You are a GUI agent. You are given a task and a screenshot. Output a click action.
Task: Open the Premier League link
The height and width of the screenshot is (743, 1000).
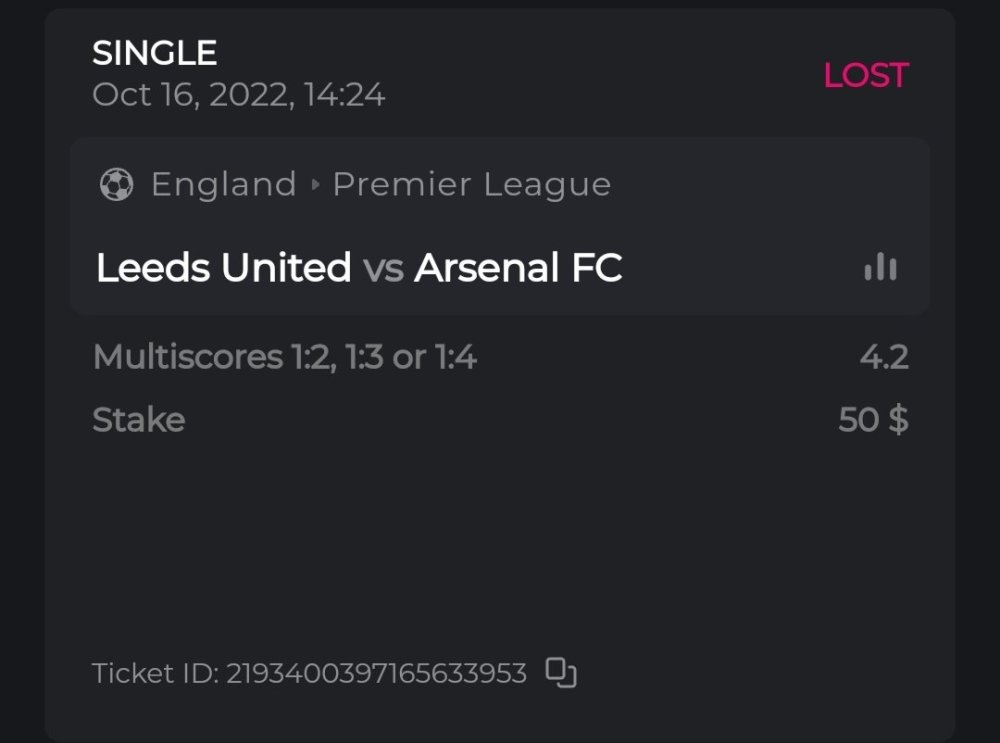click(x=471, y=185)
